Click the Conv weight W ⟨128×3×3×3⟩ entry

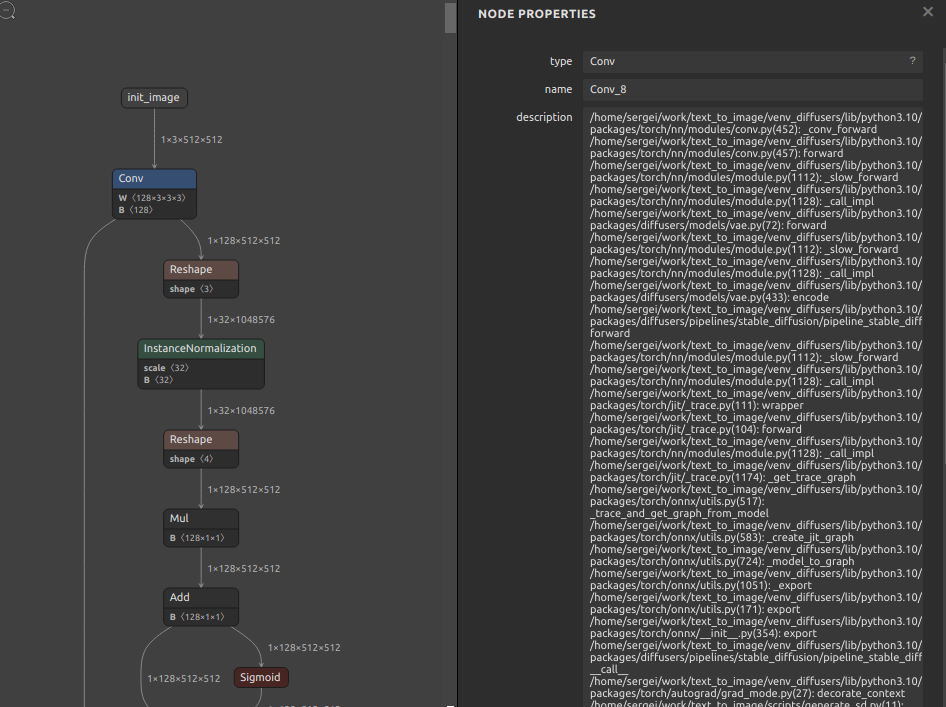click(x=152, y=198)
